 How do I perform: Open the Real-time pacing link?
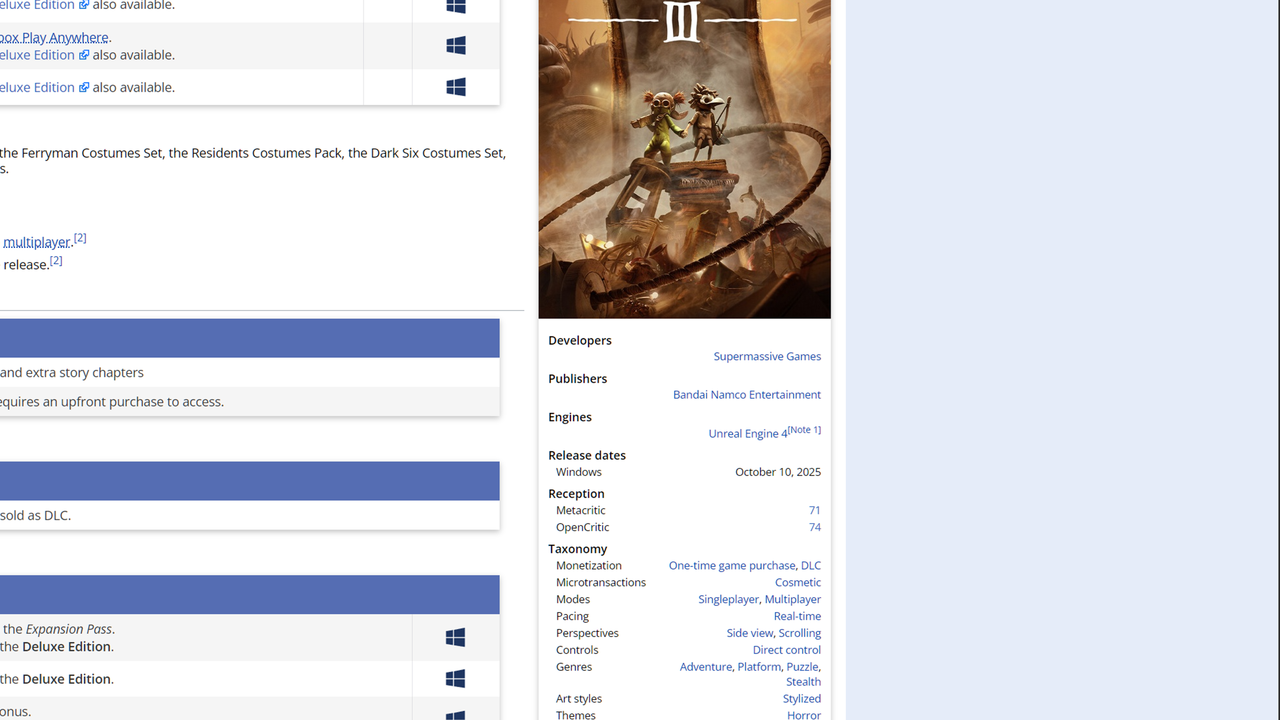[x=797, y=617]
